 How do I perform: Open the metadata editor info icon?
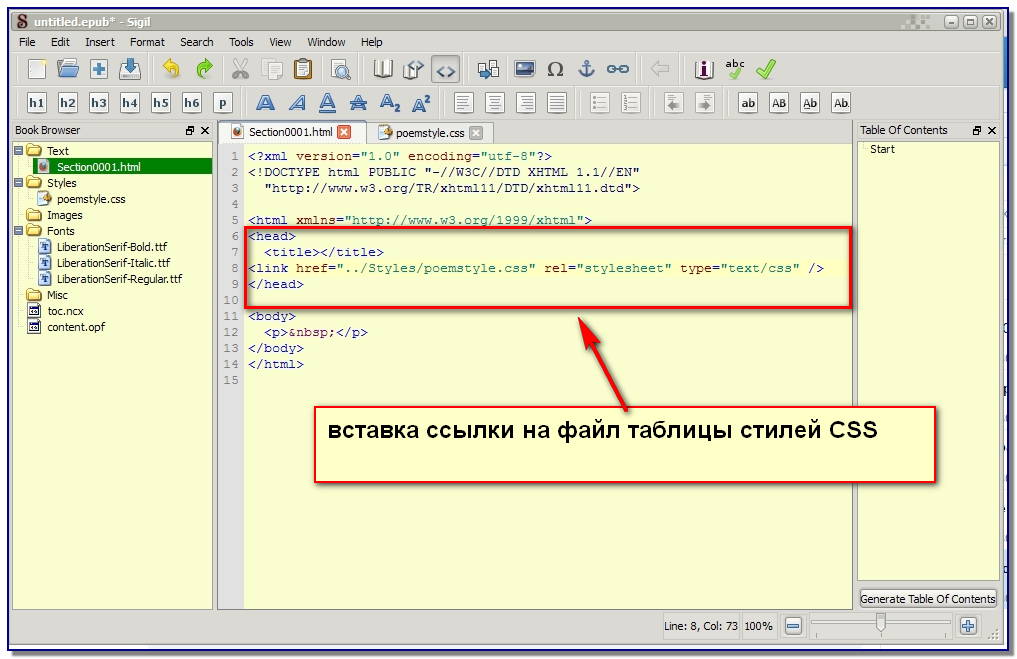click(x=704, y=69)
